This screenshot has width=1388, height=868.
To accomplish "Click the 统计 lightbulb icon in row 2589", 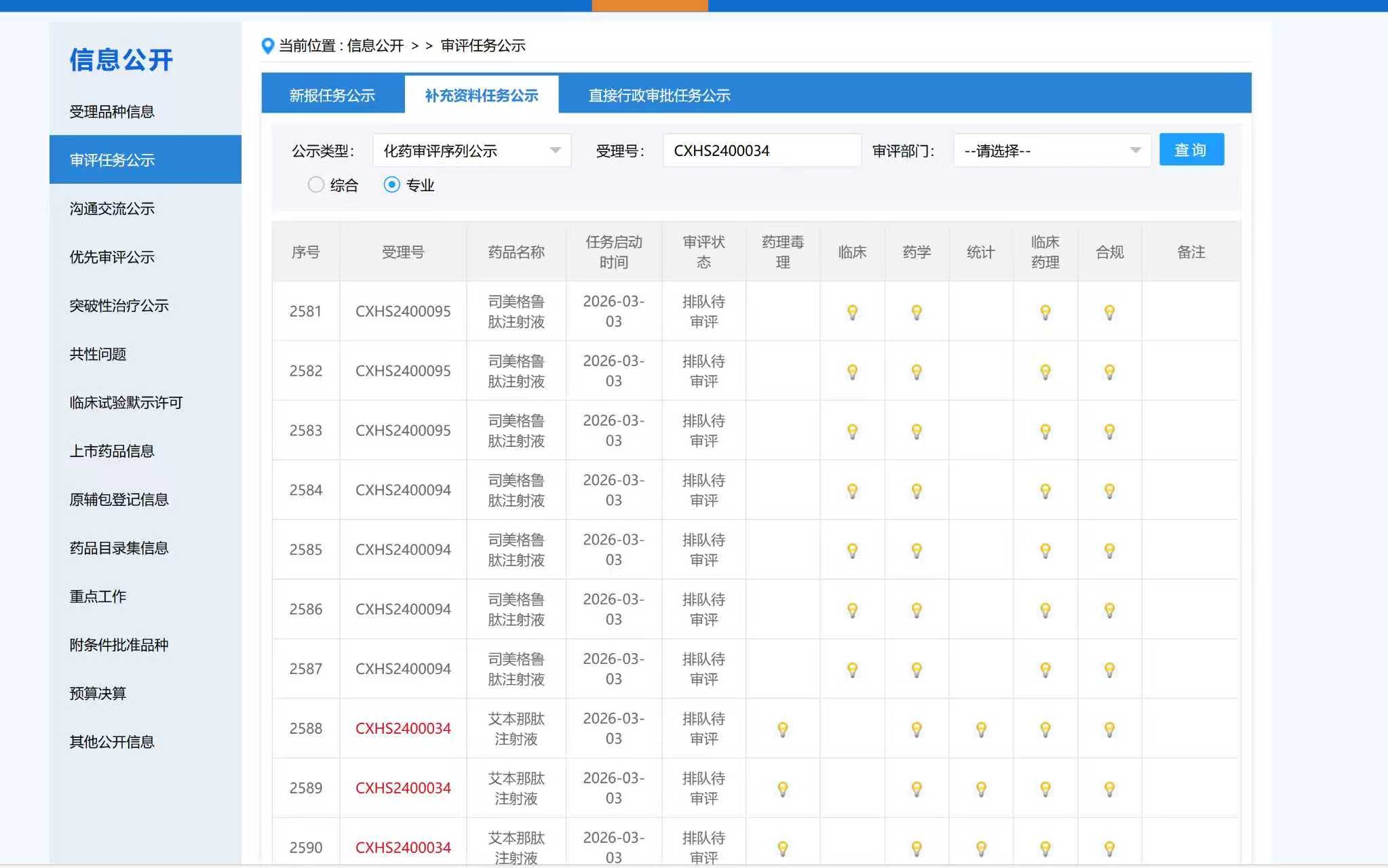I will 981,789.
